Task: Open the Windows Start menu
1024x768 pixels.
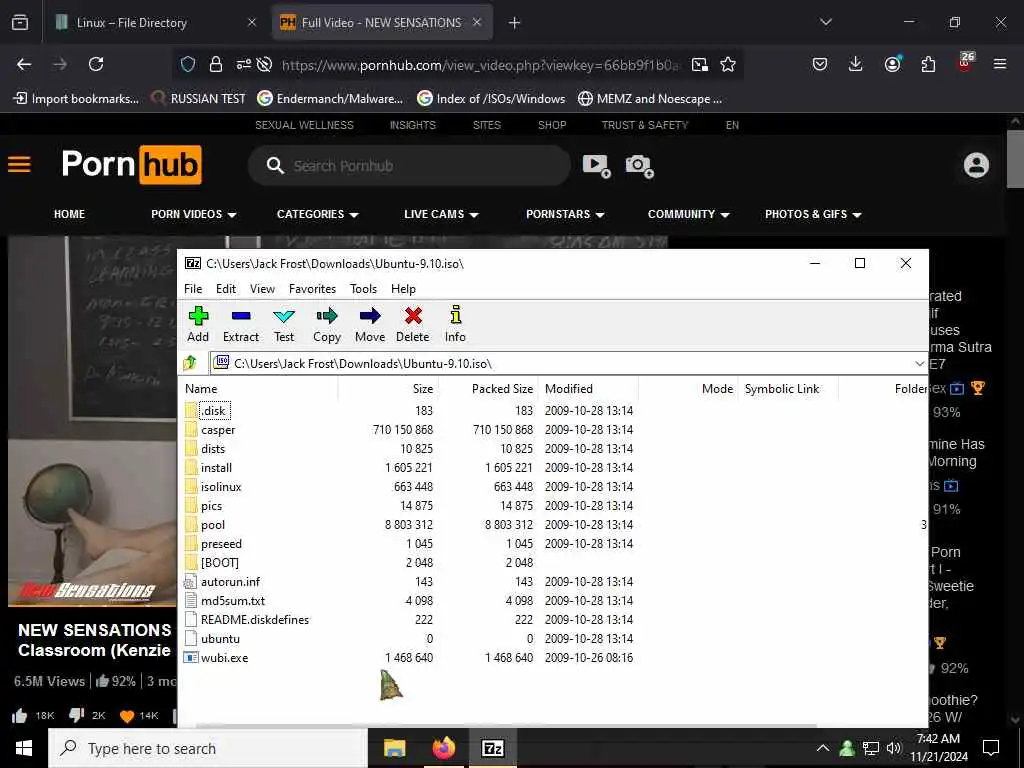Action: 24,748
